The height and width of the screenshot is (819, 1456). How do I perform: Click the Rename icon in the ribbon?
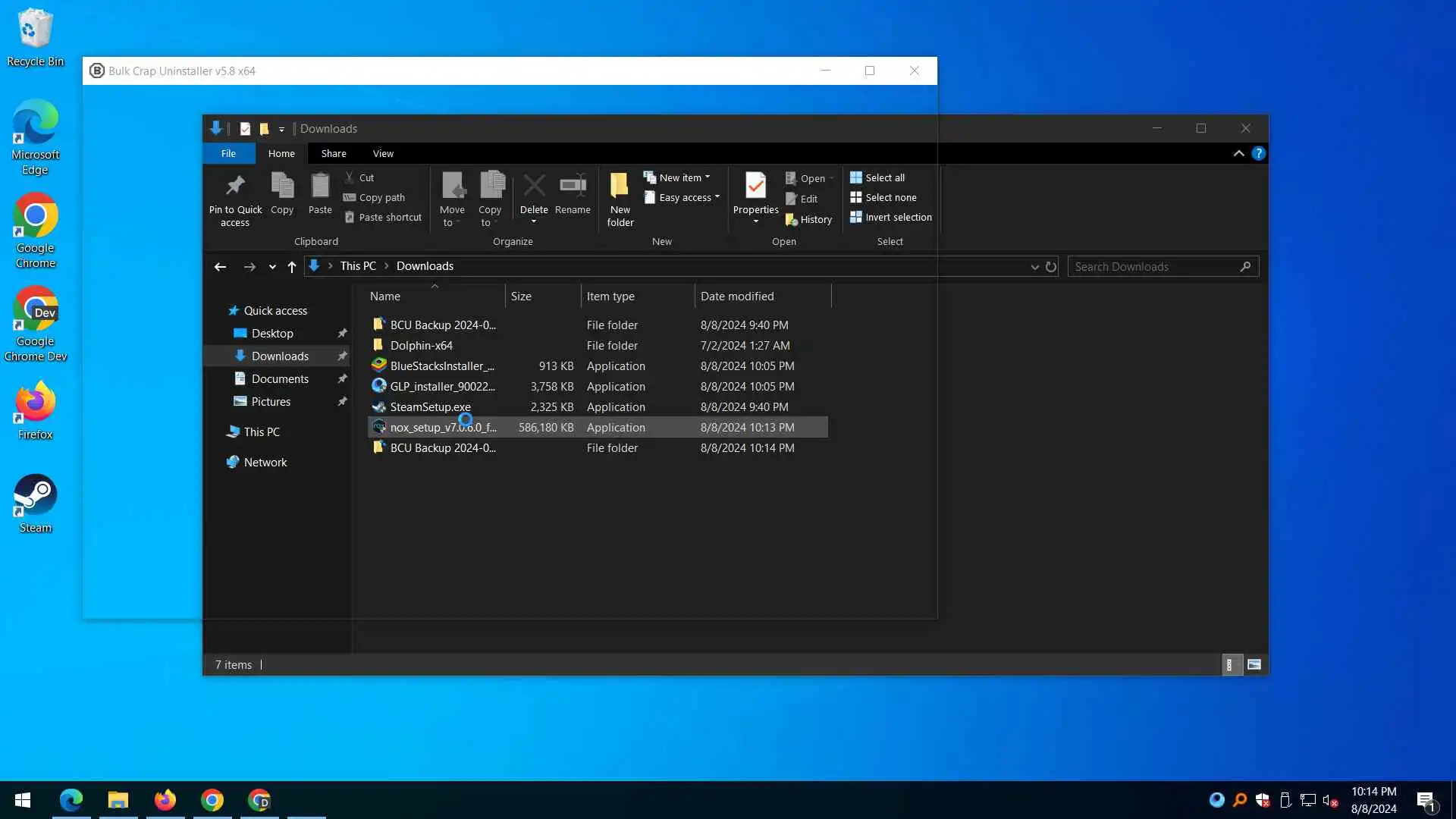573,187
